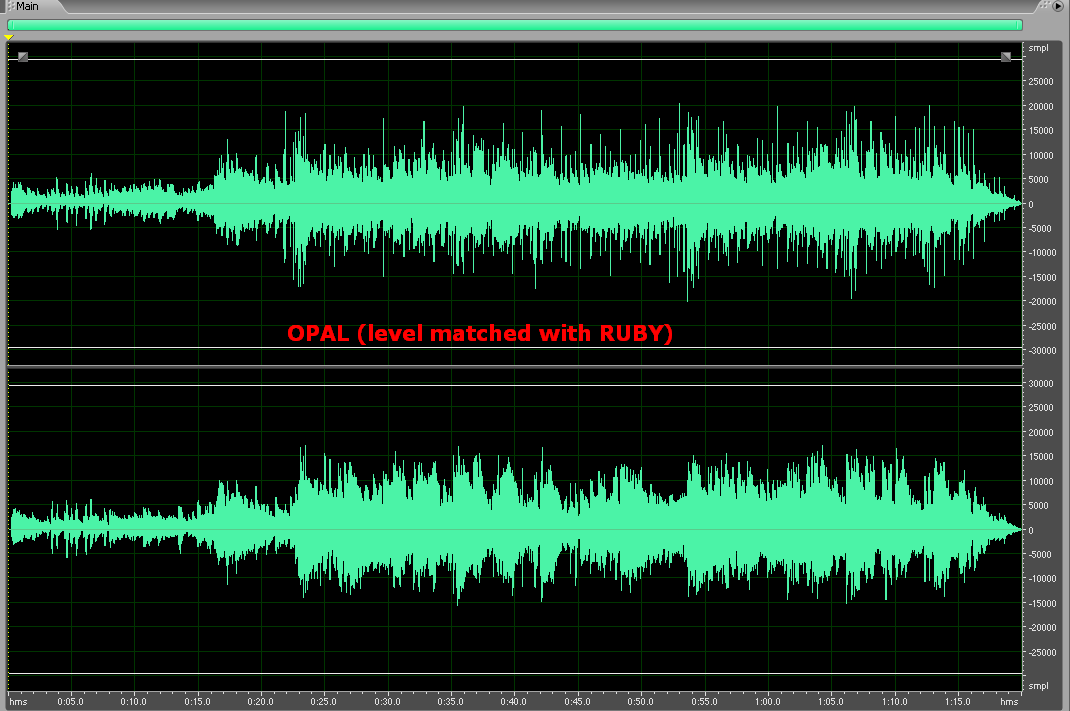Click the 0:20.0 mark on the time ruler

tap(261, 701)
